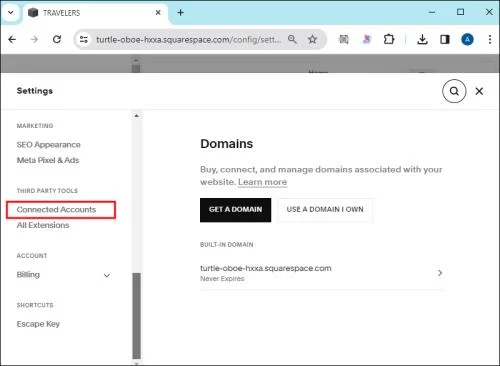500x366 pixels.
Task: Click the SHORTCUTS section label
Action: [35, 305]
